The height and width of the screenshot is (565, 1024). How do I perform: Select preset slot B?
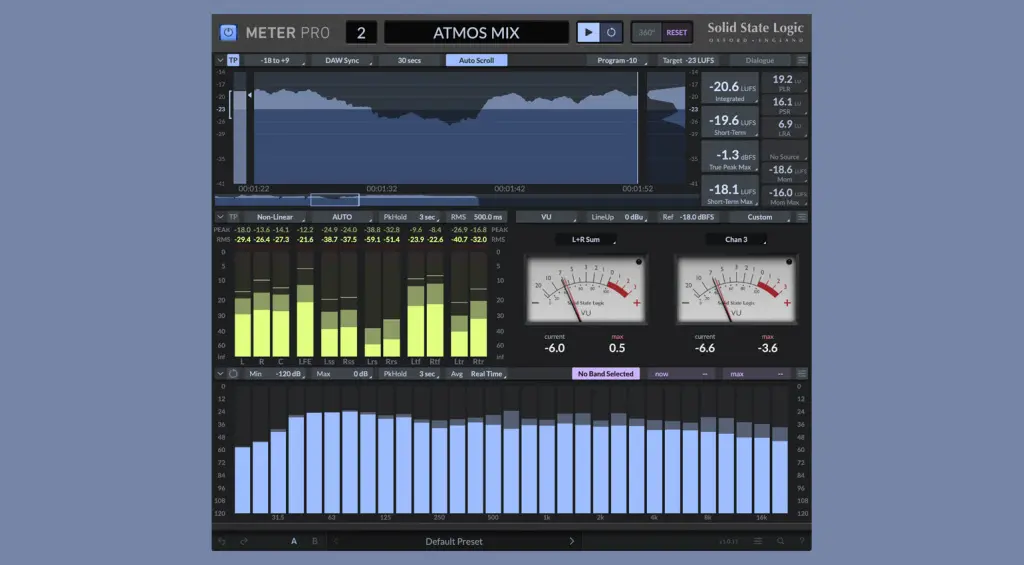pos(315,541)
